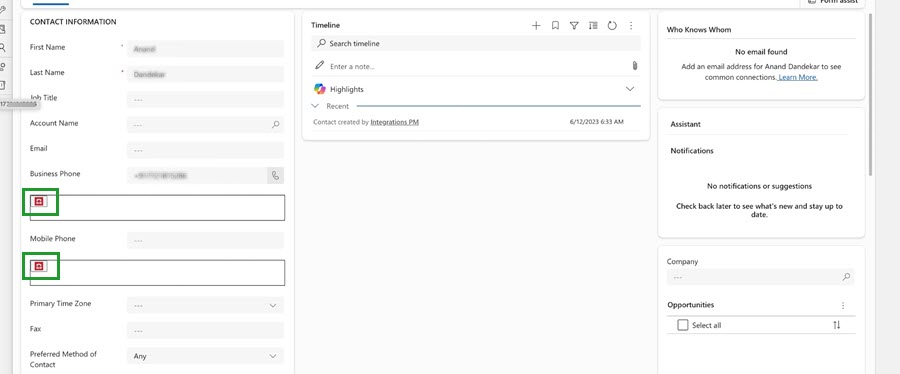Follow the Learn More link

pyautogui.click(x=798, y=77)
